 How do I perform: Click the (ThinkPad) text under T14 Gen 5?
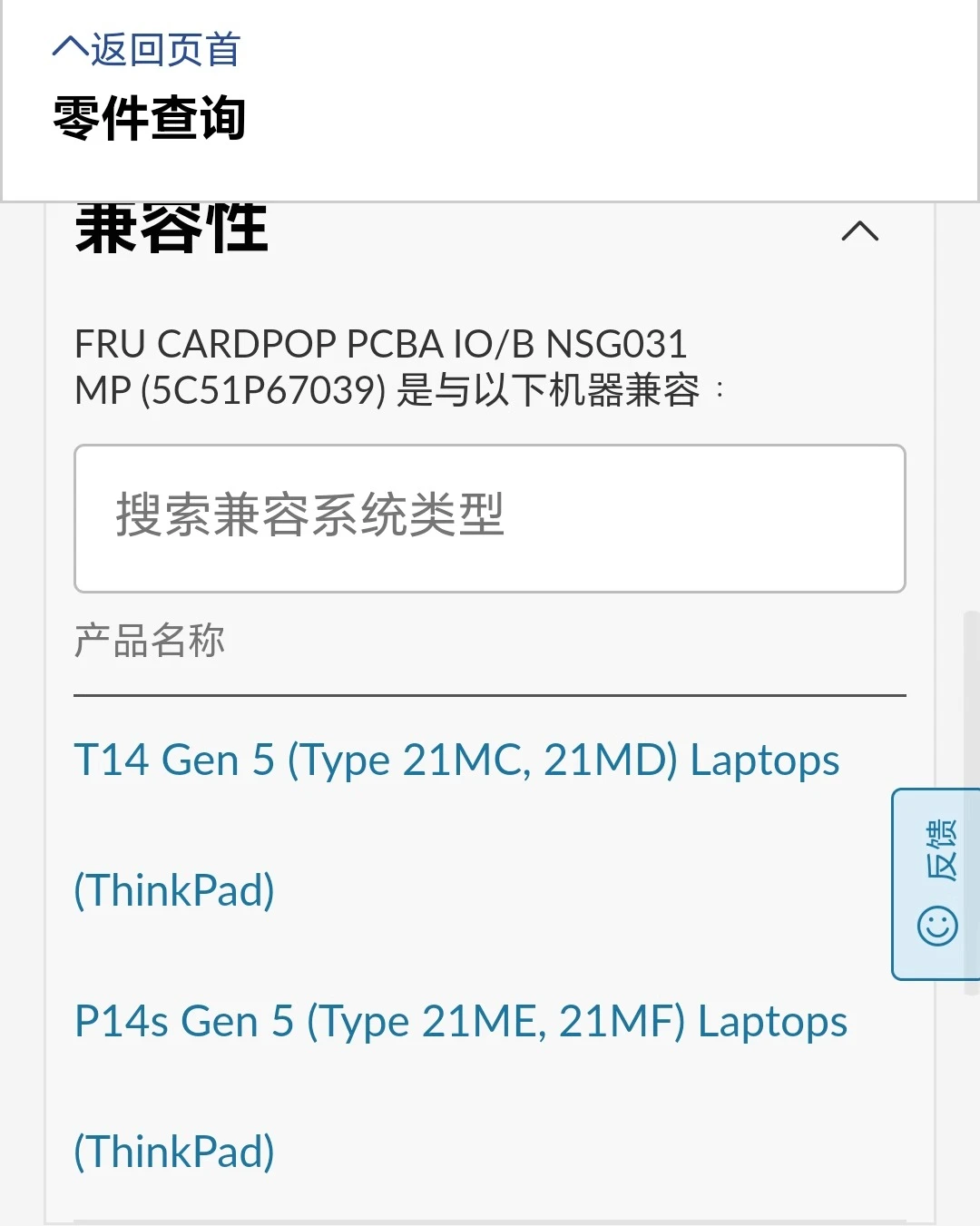(x=174, y=890)
